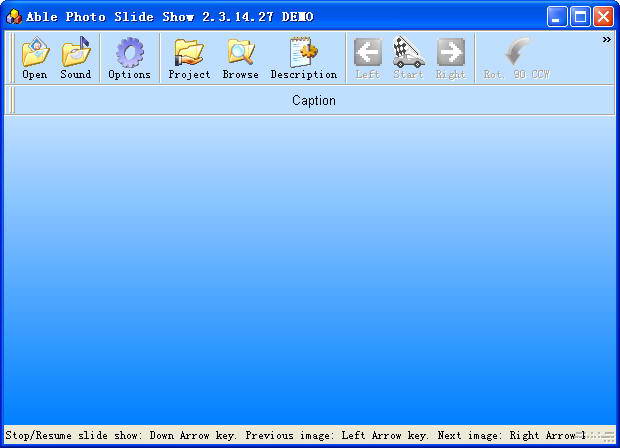Expand the toolbar overflow chevron
This screenshot has width=620, height=448.
pyautogui.click(x=607, y=40)
